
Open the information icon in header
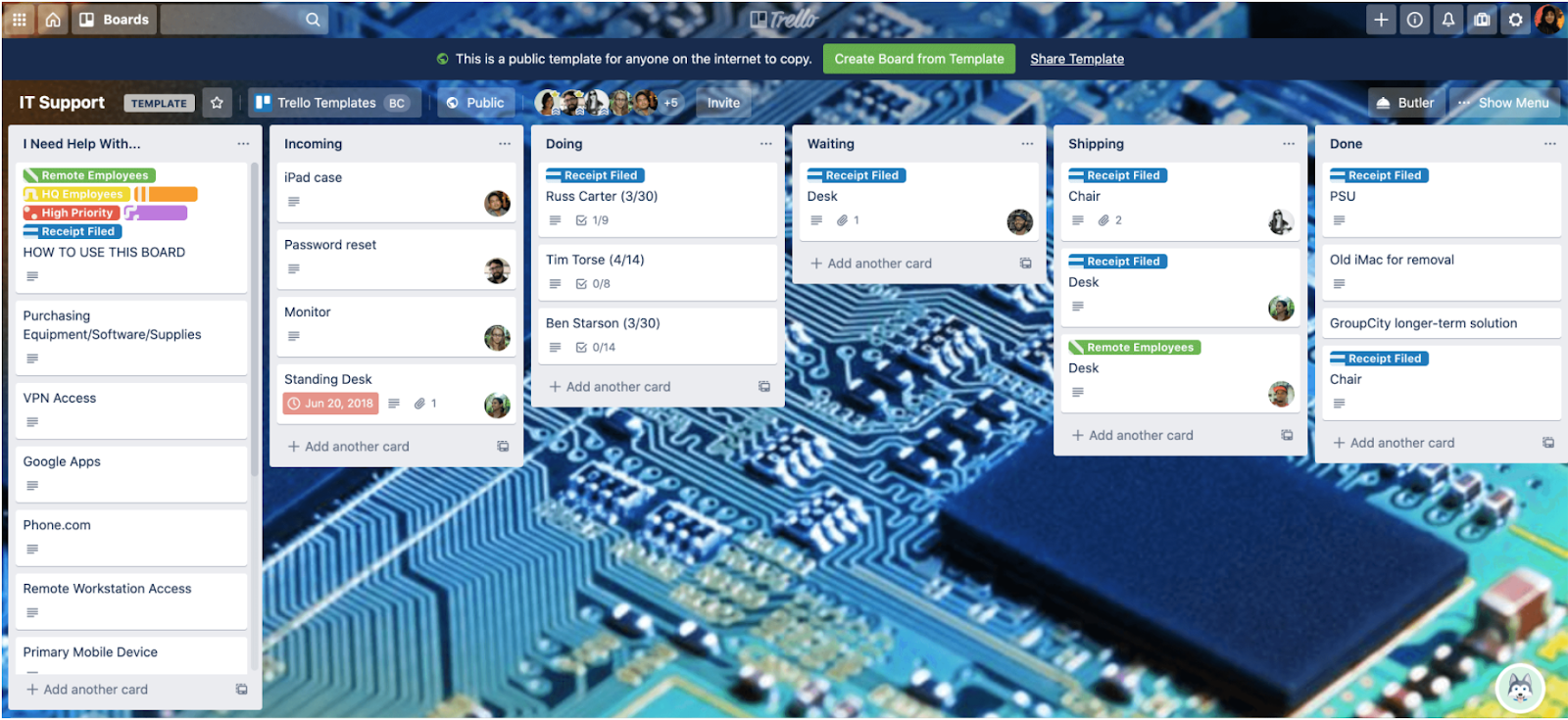(1415, 20)
